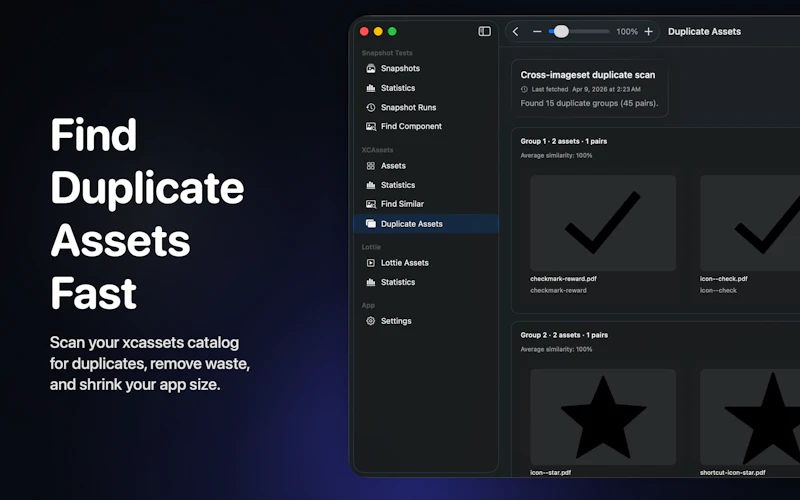This screenshot has width=800, height=500.
Task: Click the clock icon beside Snapshot Runs
Action: 371,108
